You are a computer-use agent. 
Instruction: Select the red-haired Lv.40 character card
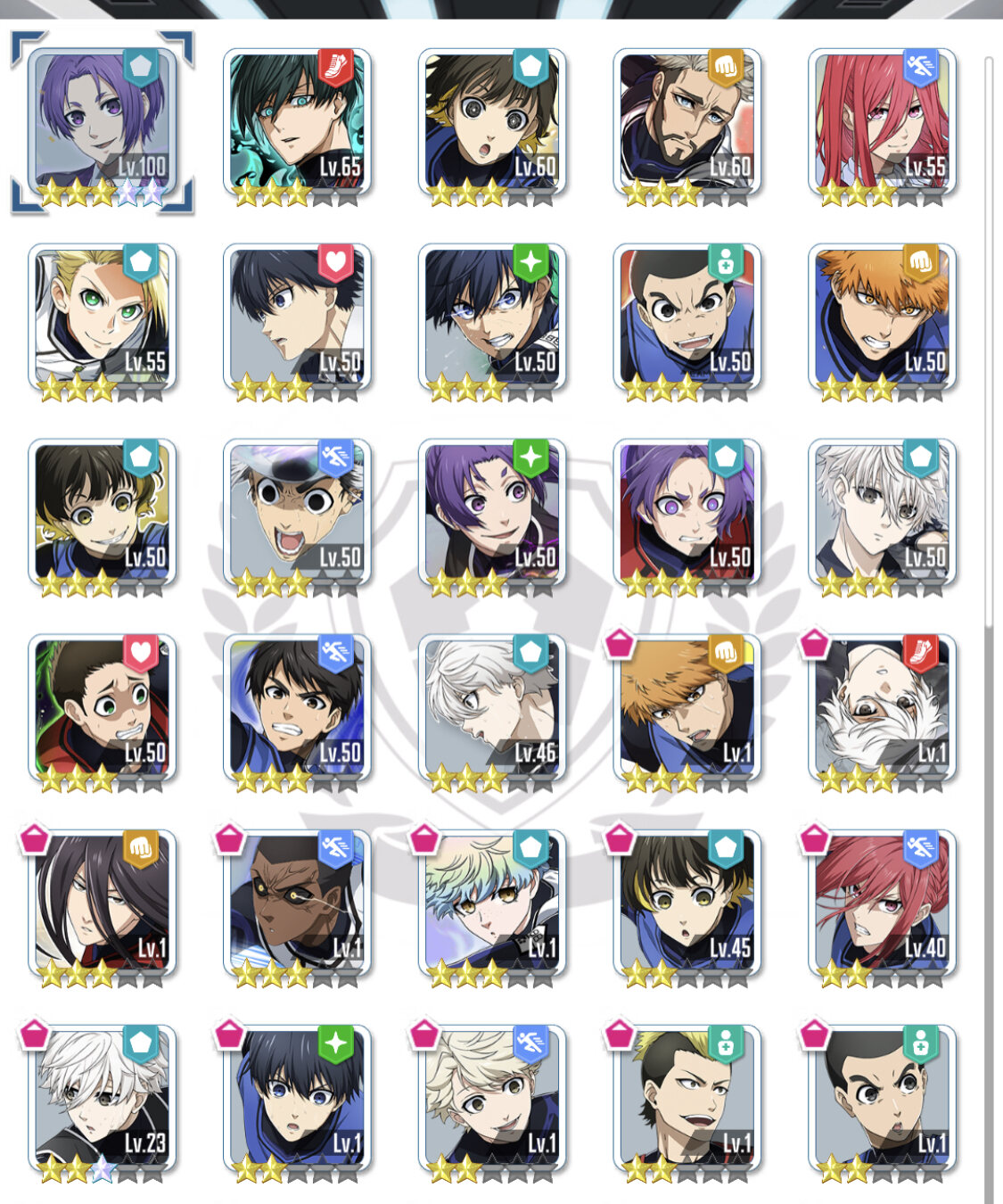(x=883, y=903)
